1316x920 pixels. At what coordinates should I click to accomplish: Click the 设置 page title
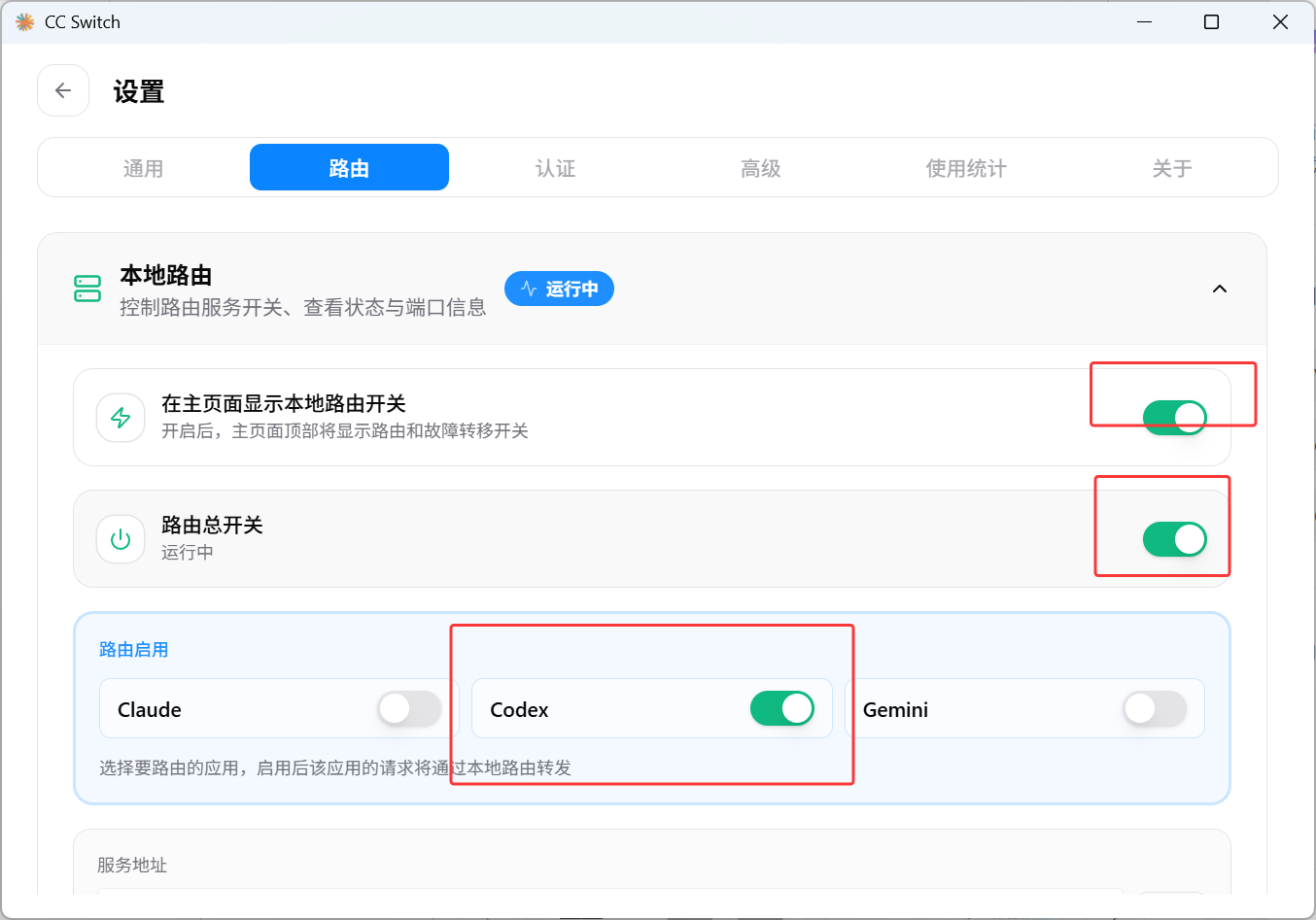pyautogui.click(x=139, y=92)
